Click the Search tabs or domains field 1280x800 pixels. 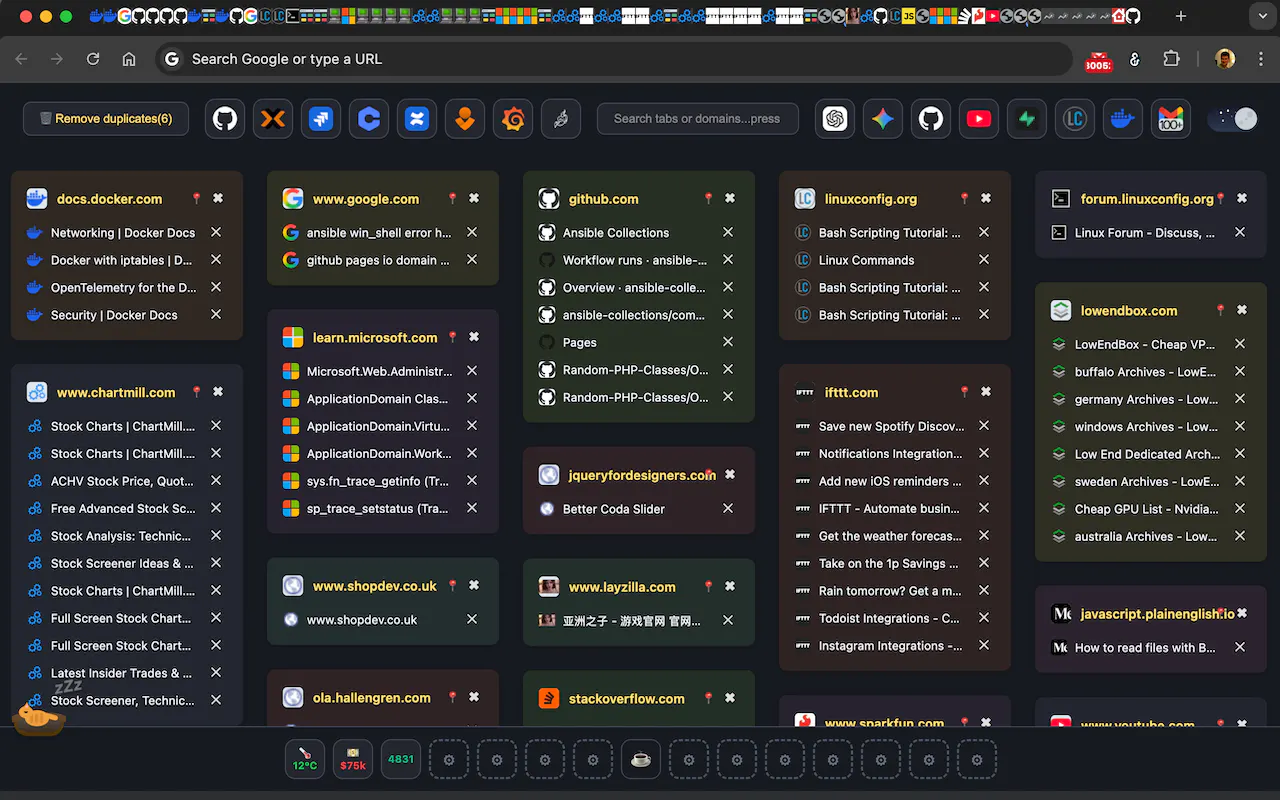tap(698, 119)
